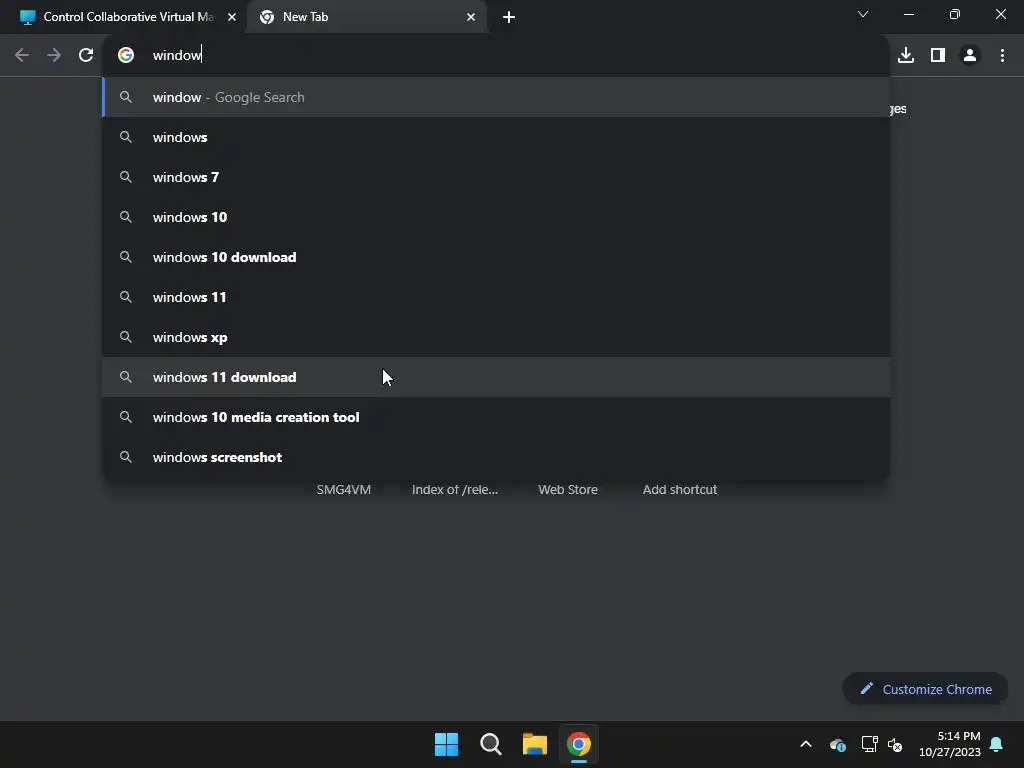Image resolution: width=1024 pixels, height=768 pixels.
Task: Pick the 'windows 7' suggestion
Action: pos(496,177)
